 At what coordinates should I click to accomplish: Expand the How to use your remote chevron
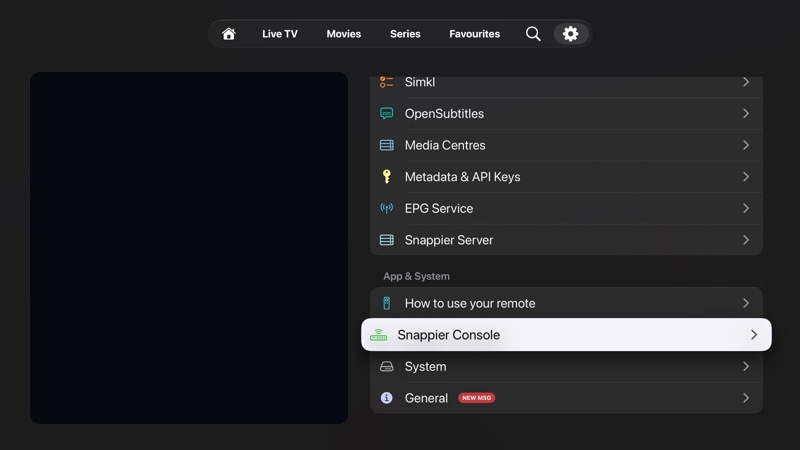click(746, 303)
